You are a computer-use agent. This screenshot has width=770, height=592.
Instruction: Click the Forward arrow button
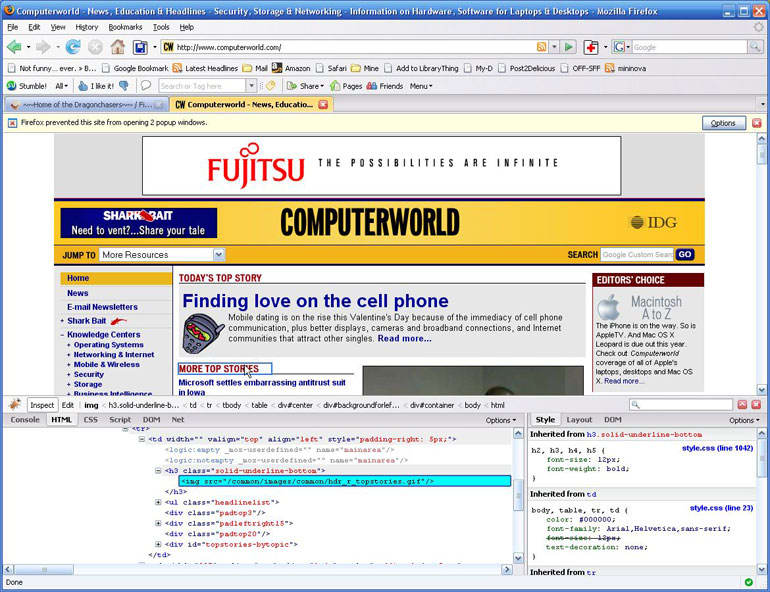(43, 47)
